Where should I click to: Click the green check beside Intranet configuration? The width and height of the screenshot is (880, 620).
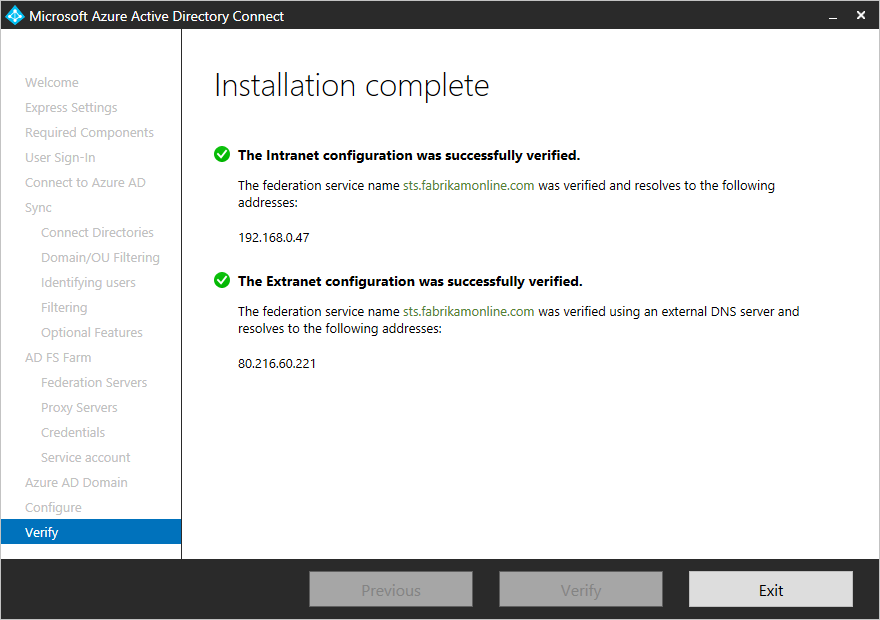pyautogui.click(x=222, y=154)
